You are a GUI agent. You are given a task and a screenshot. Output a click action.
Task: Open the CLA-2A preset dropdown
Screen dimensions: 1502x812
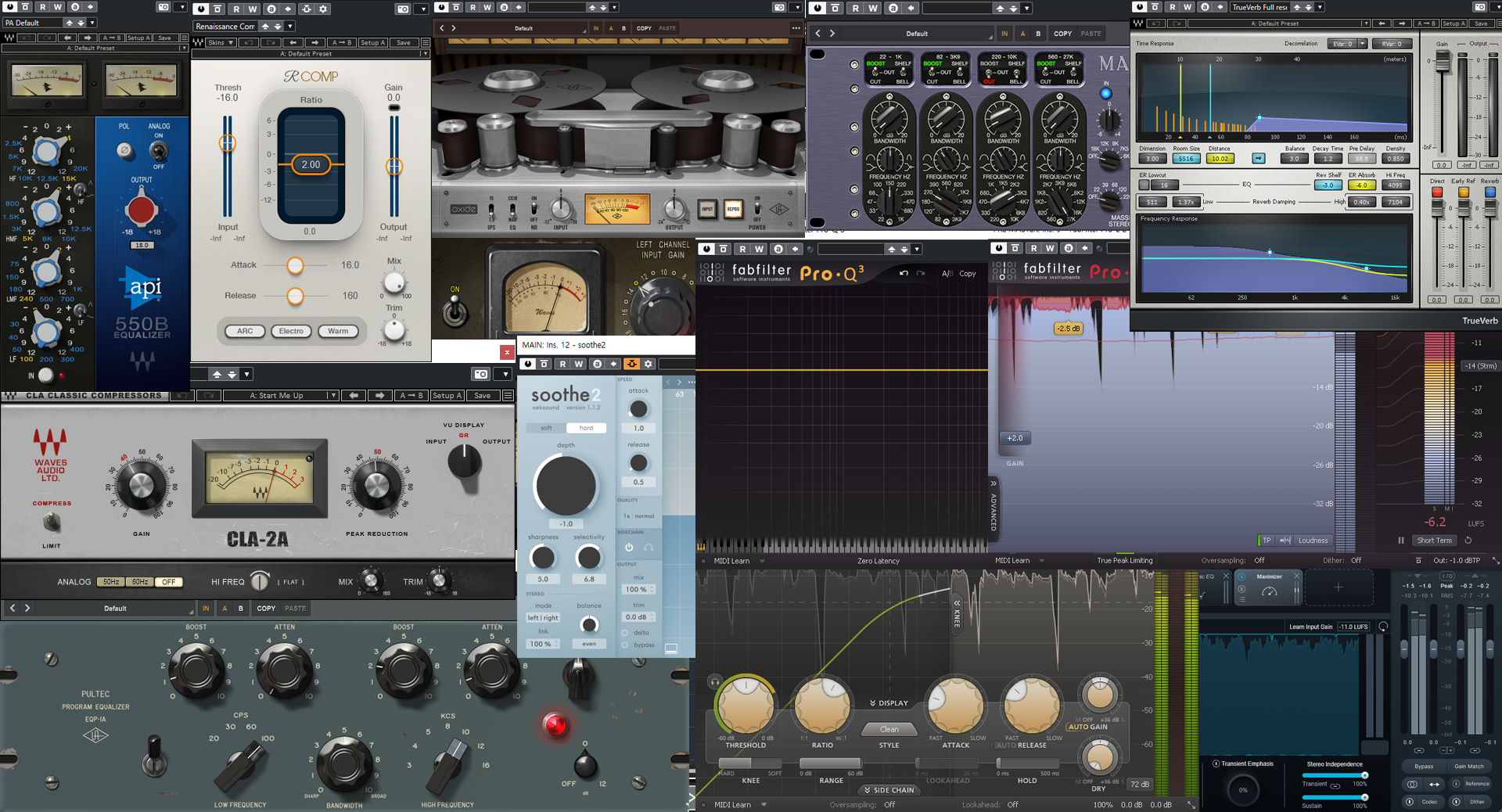click(x=332, y=396)
